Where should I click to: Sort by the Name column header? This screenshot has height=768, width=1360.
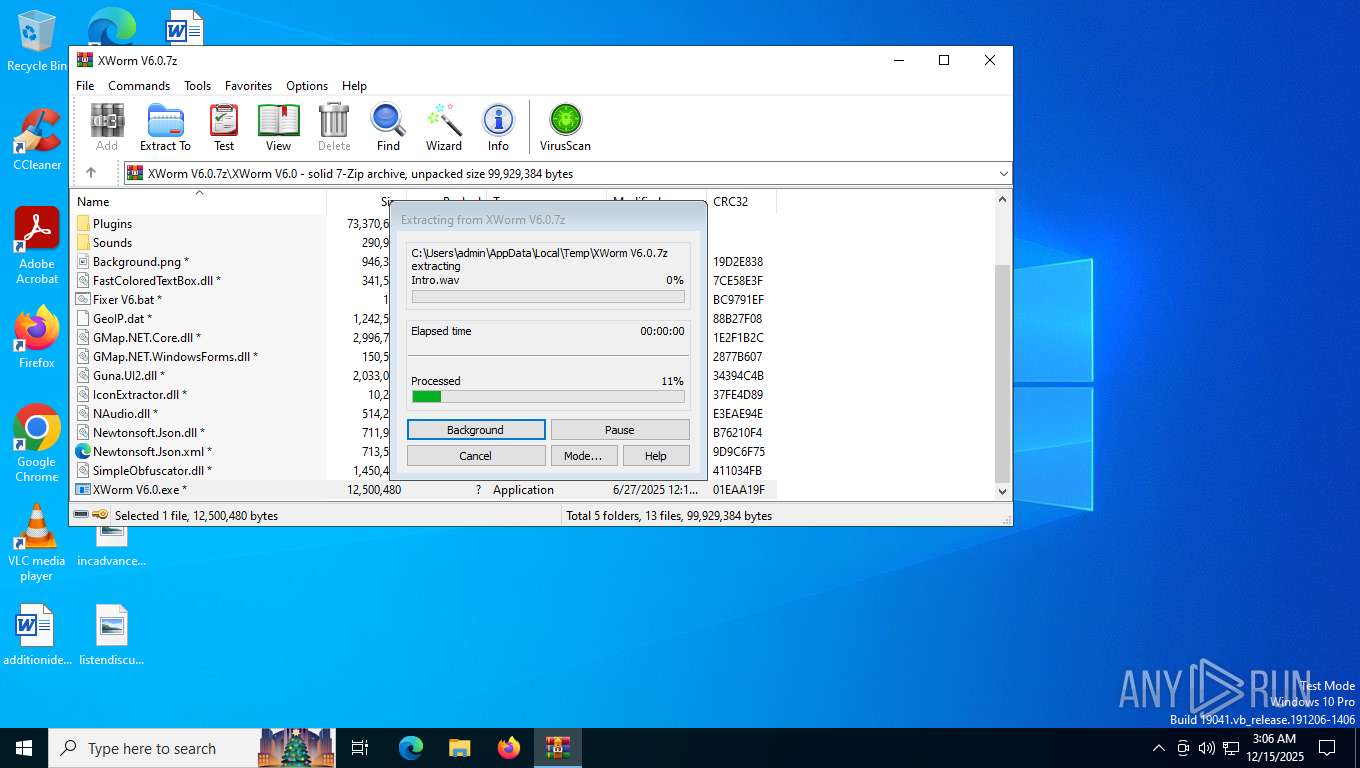[199, 202]
